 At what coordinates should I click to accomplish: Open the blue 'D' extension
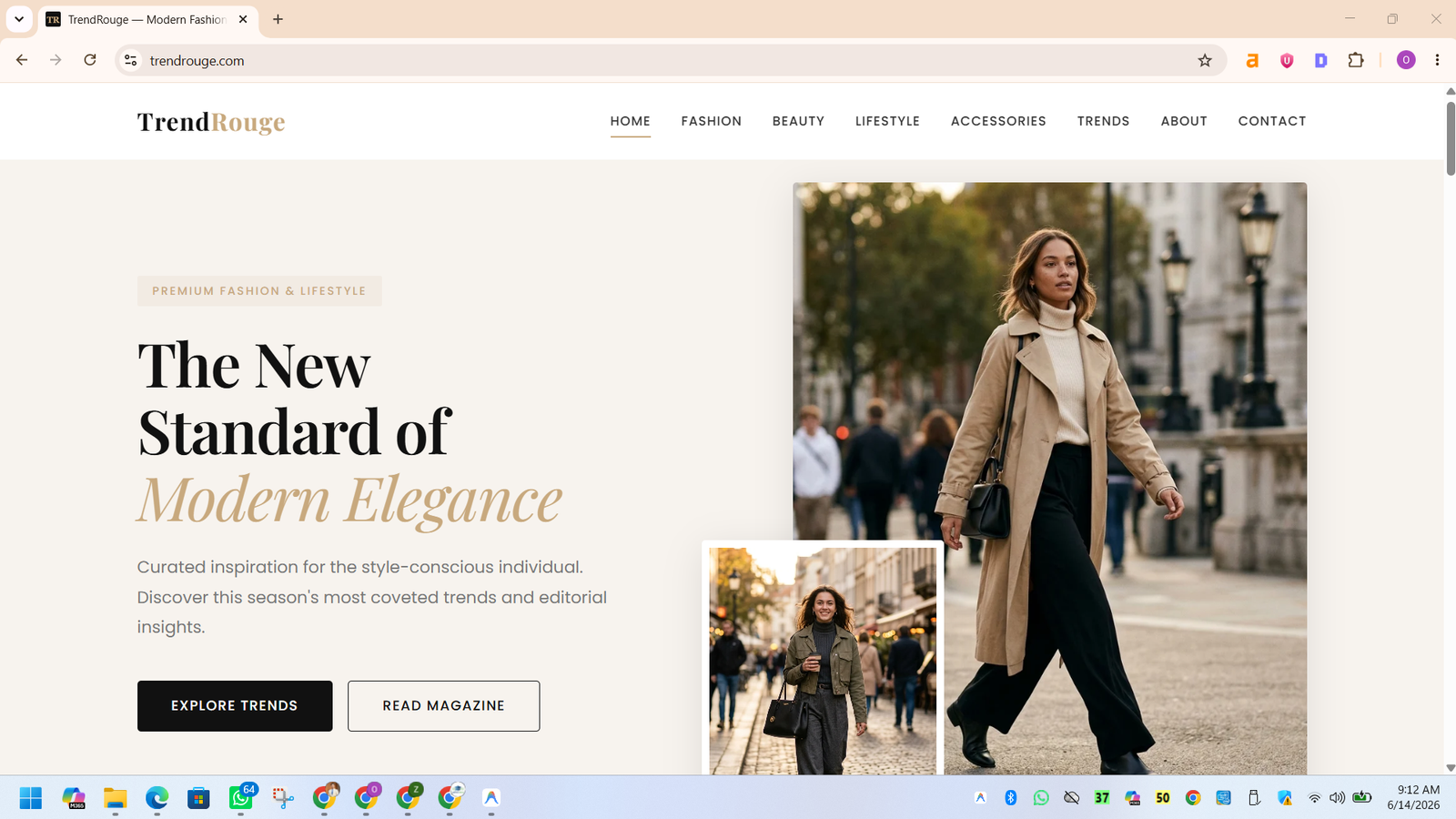pos(1321,60)
